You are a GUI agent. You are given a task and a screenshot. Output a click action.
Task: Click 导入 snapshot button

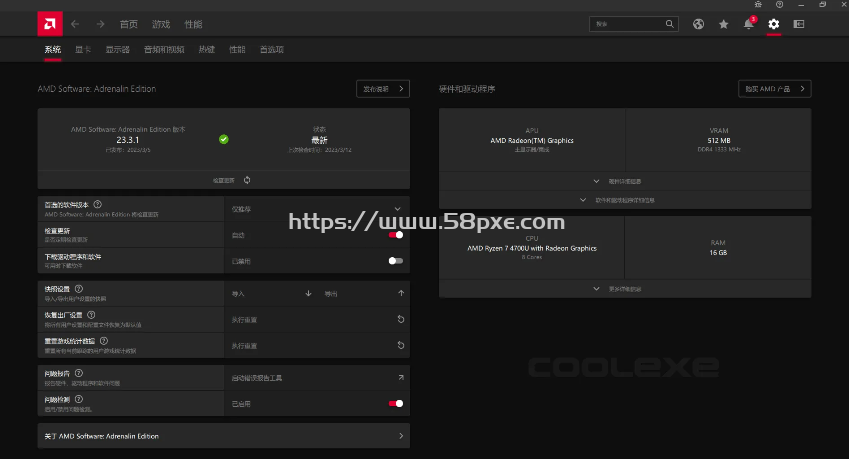tap(238, 294)
